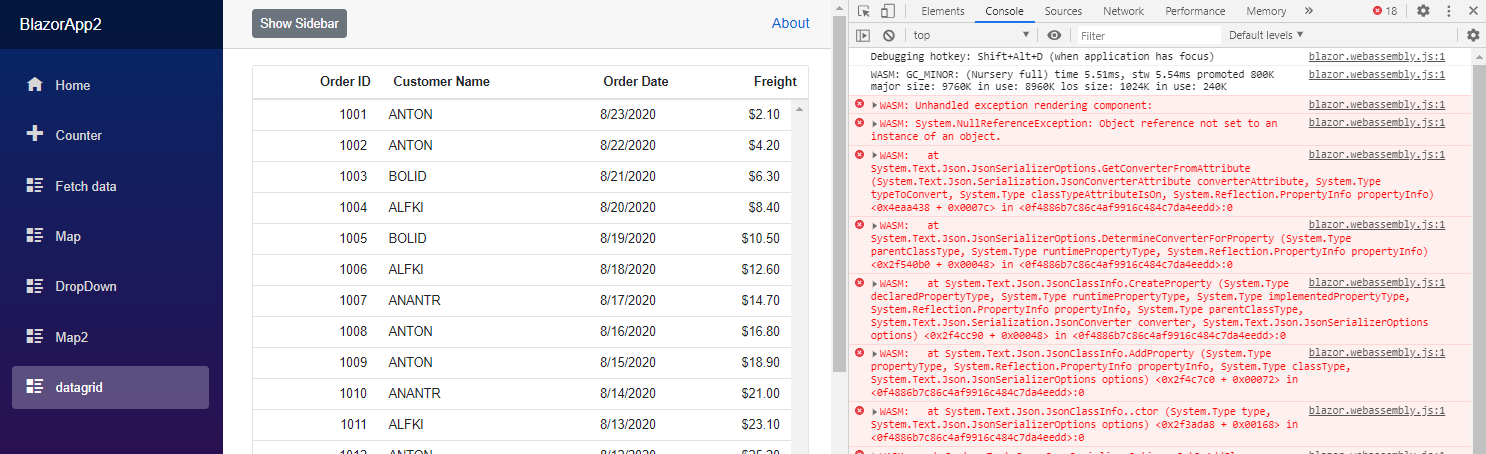
Task: Toggle the device toolbar icon
Action: click(887, 11)
